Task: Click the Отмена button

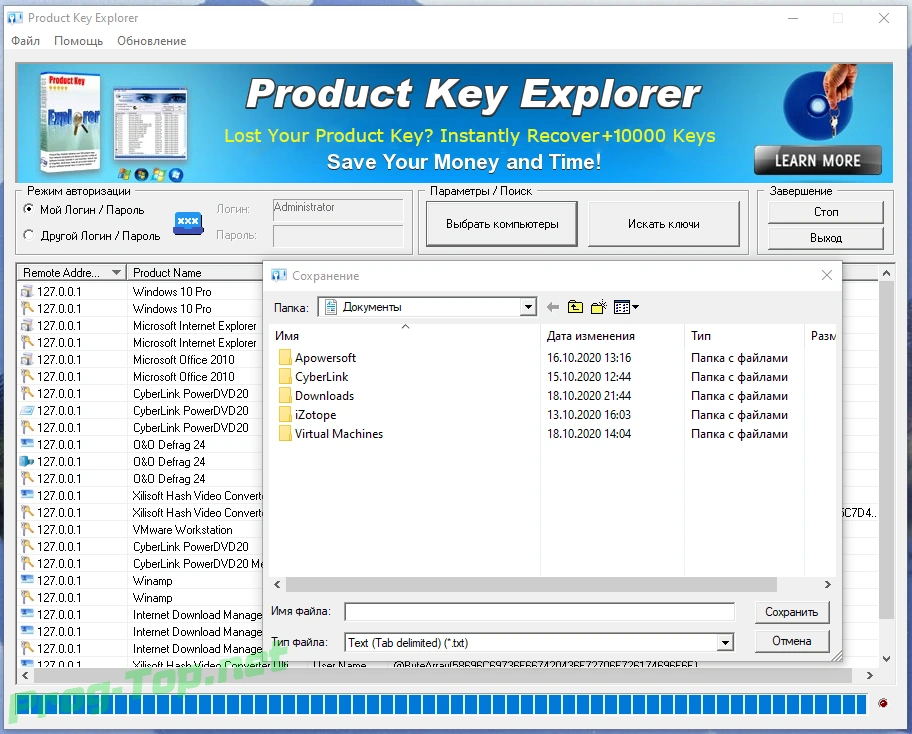Action: [x=792, y=641]
